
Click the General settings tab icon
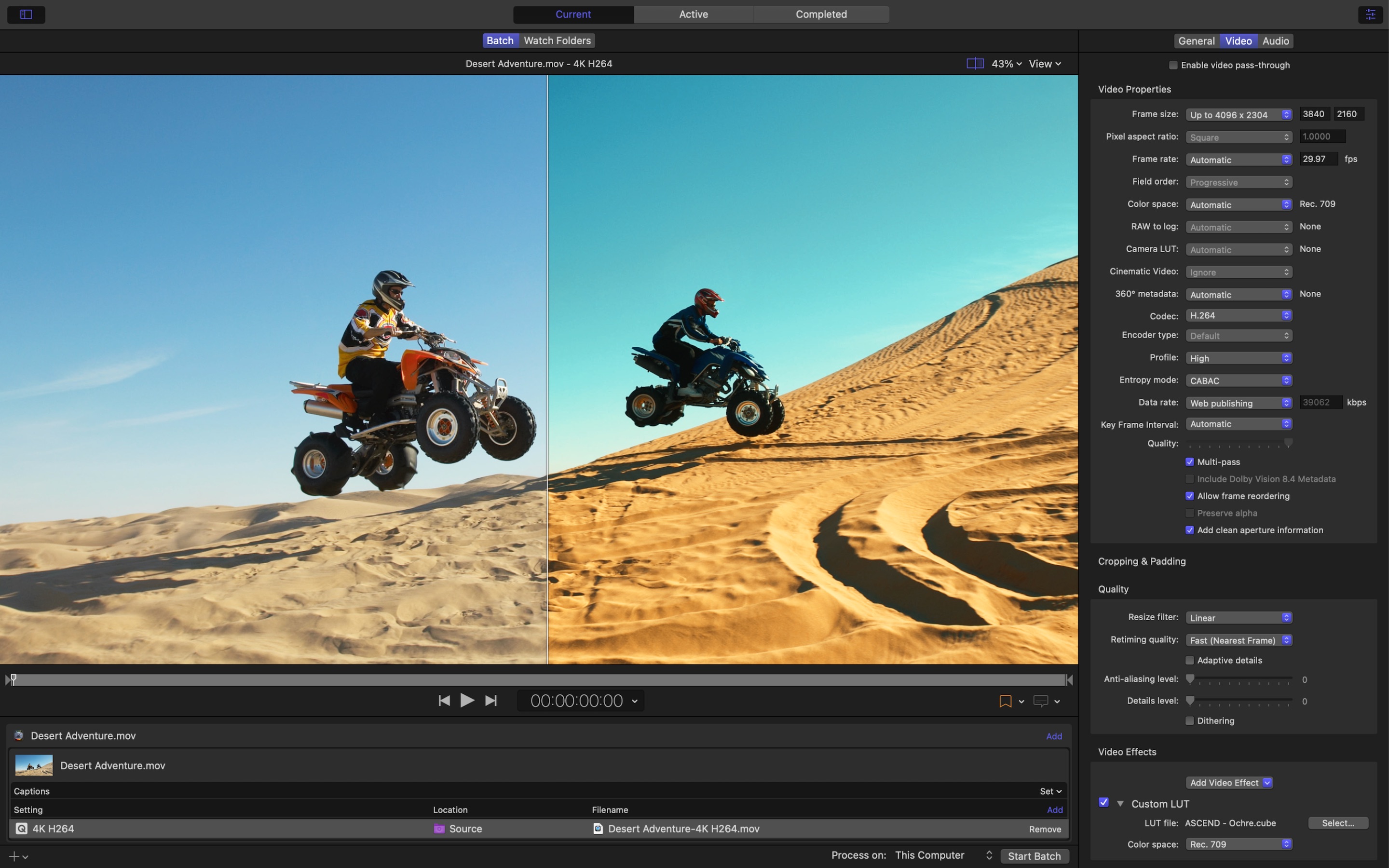coord(1196,41)
